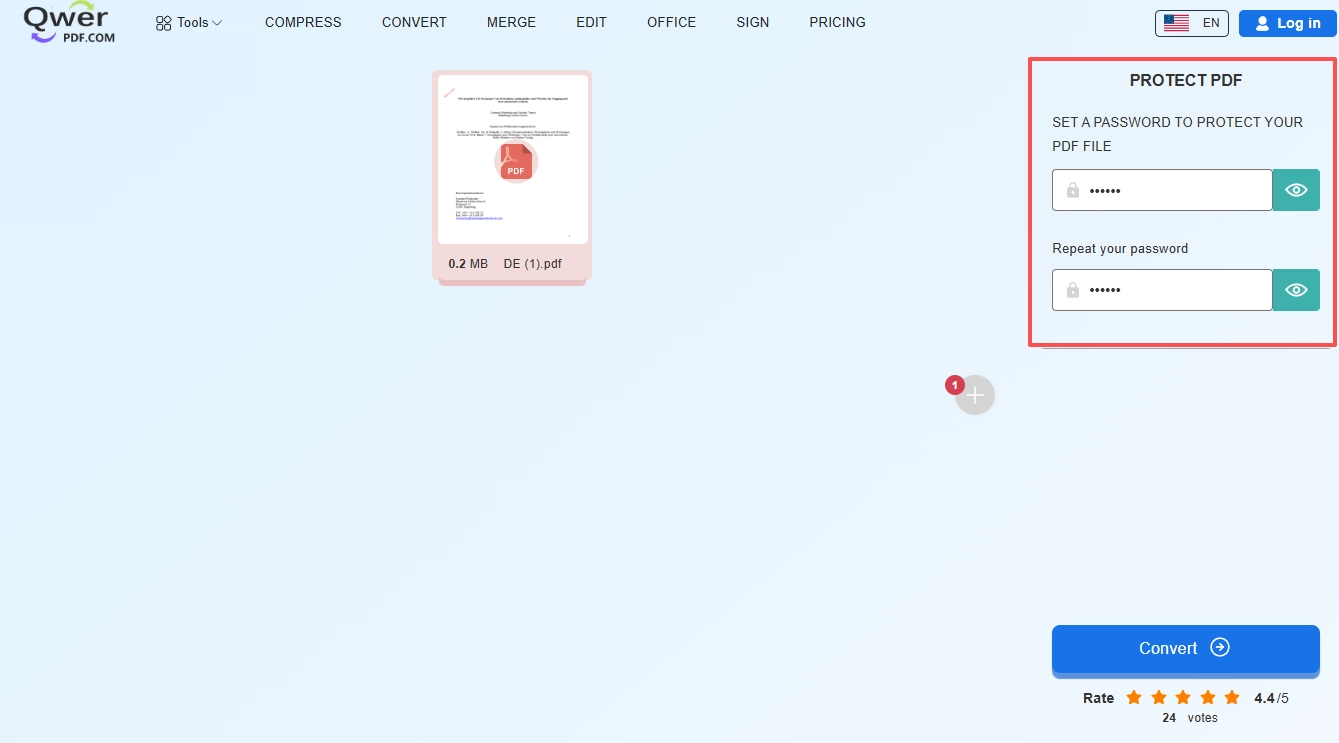
Task: Open the CONVERT menu
Action: 414,22
